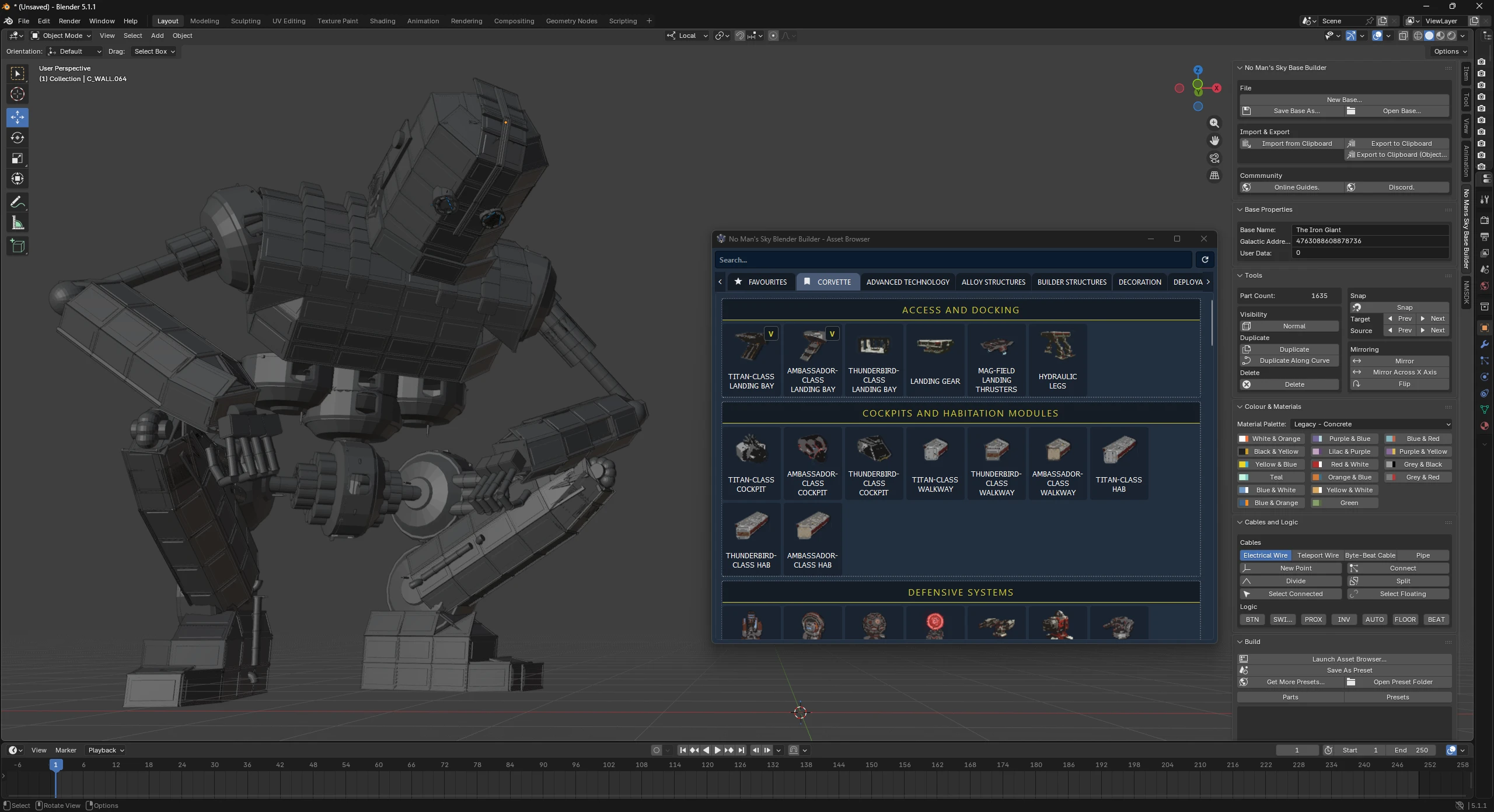Screen dimensions: 1494x812
Task: Click the Asset Browser search field
Action: click(953, 260)
